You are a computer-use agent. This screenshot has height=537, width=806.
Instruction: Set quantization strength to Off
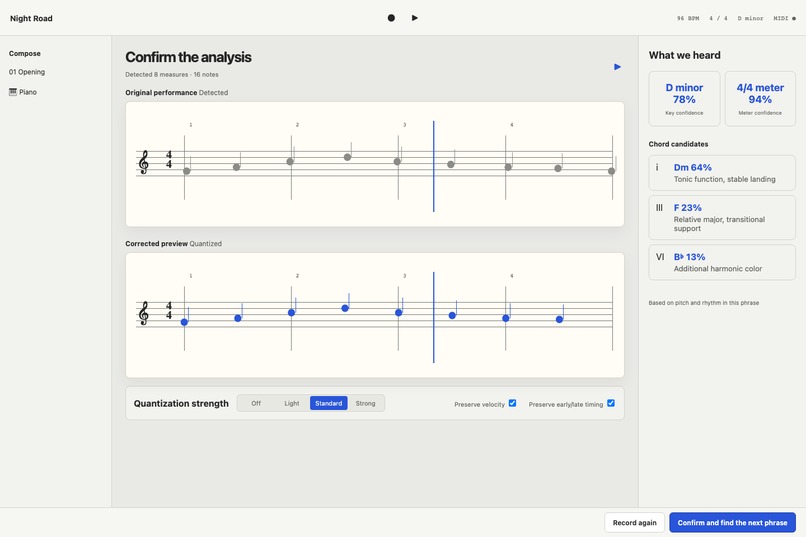[x=256, y=403]
